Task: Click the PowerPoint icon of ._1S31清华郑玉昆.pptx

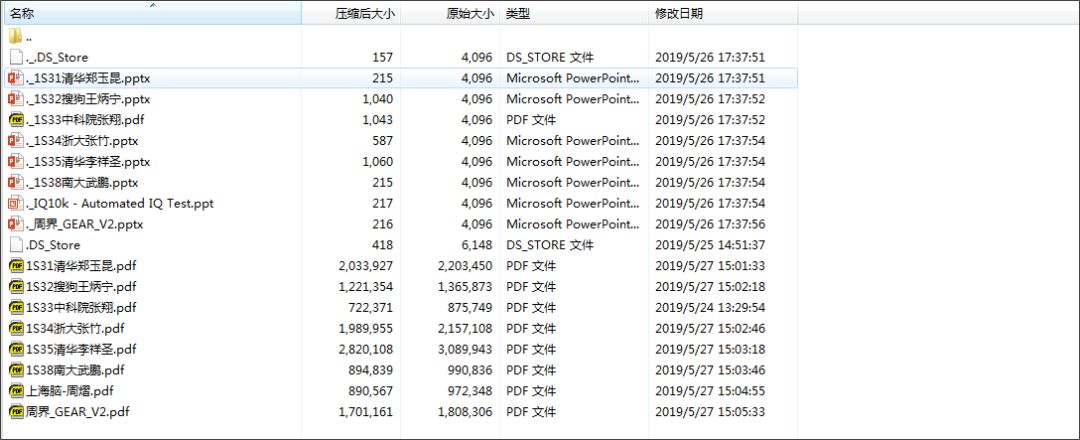Action: click(x=15, y=78)
